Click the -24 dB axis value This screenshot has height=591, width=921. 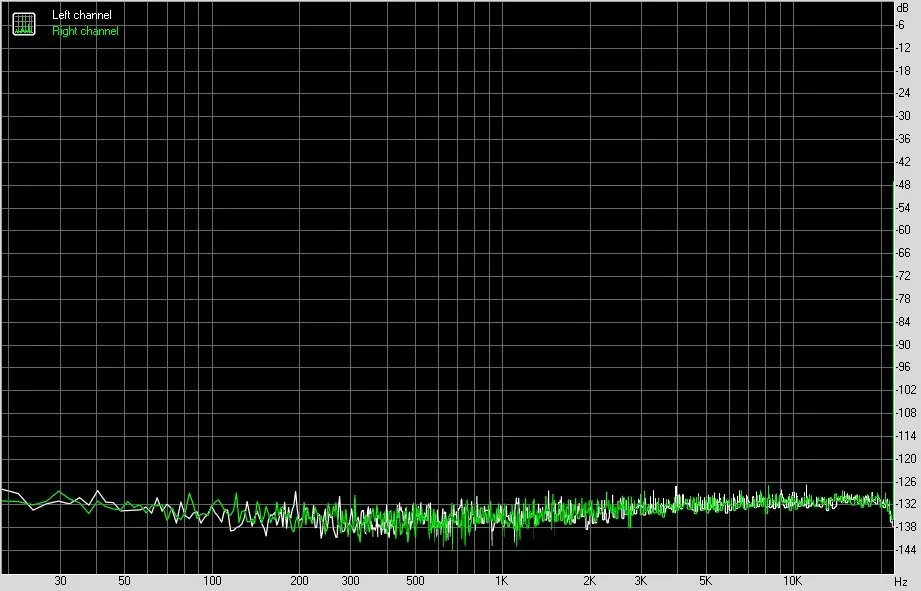[x=903, y=93]
